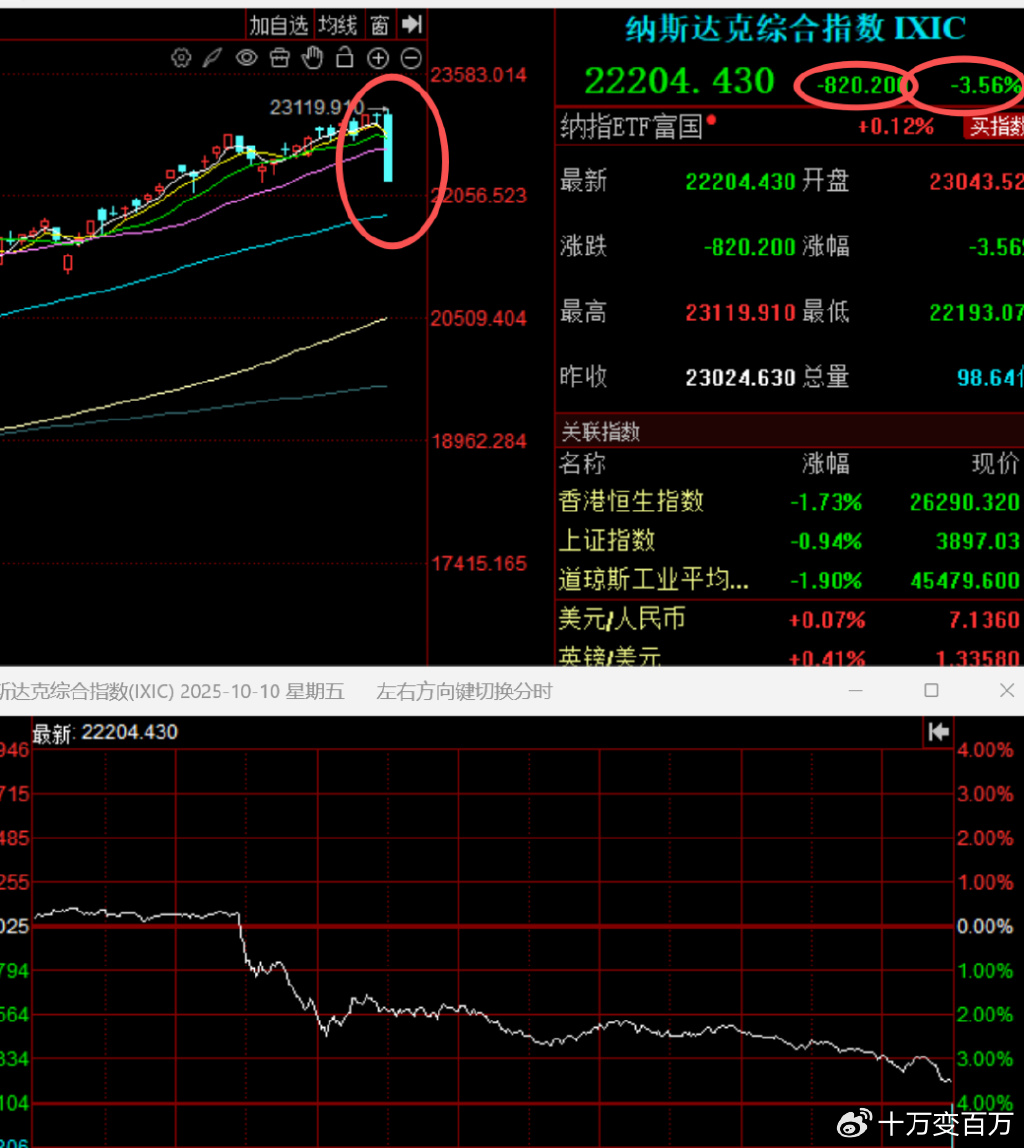The image size is (1024, 1148).
Task: Open the 纳指ETF富国 link
Action: pyautogui.click(x=632, y=127)
